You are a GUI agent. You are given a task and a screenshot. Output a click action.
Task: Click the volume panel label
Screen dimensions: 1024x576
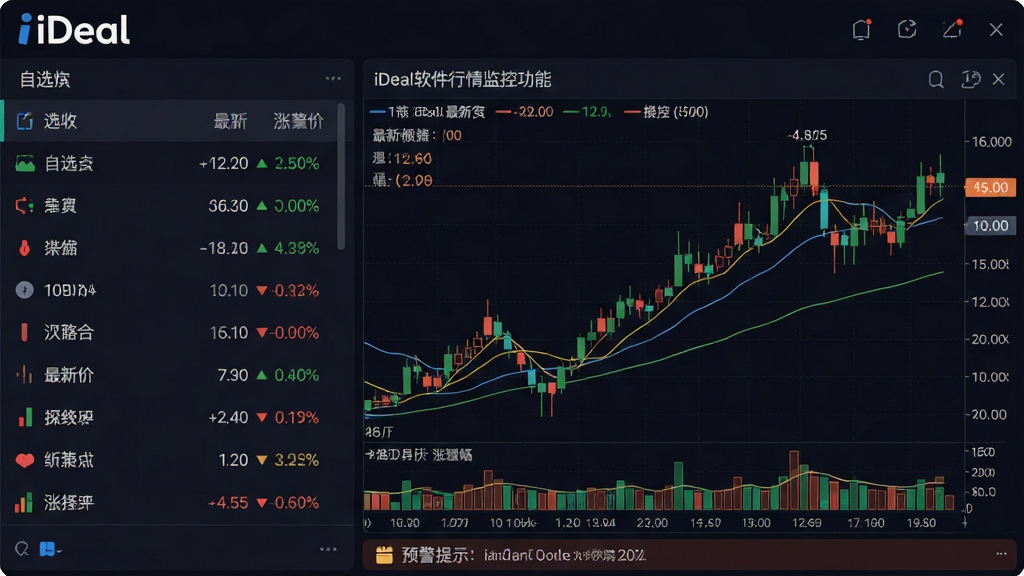[x=419, y=455]
